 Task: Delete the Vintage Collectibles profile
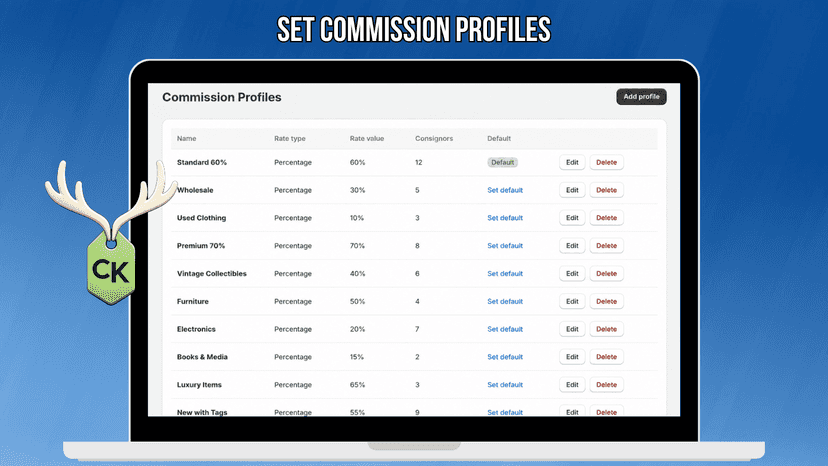click(606, 274)
